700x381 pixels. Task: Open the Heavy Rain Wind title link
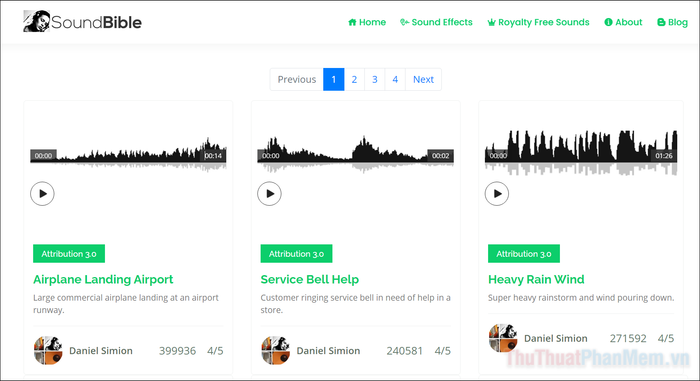click(536, 279)
